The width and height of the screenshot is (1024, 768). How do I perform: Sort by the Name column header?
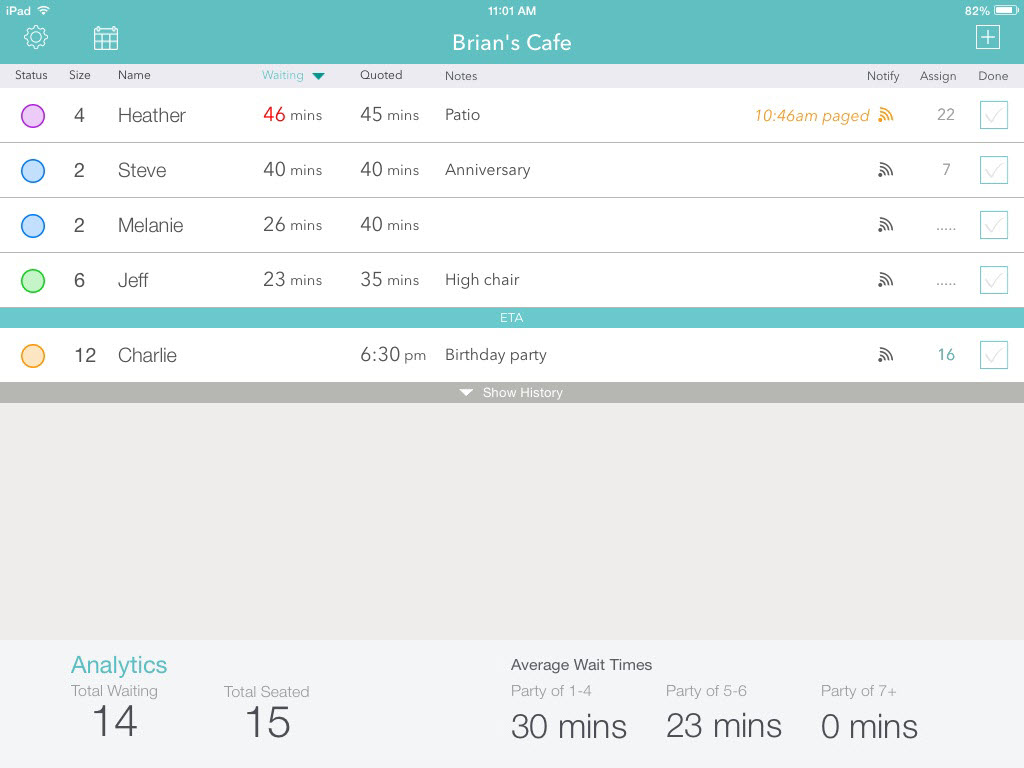tap(134, 75)
